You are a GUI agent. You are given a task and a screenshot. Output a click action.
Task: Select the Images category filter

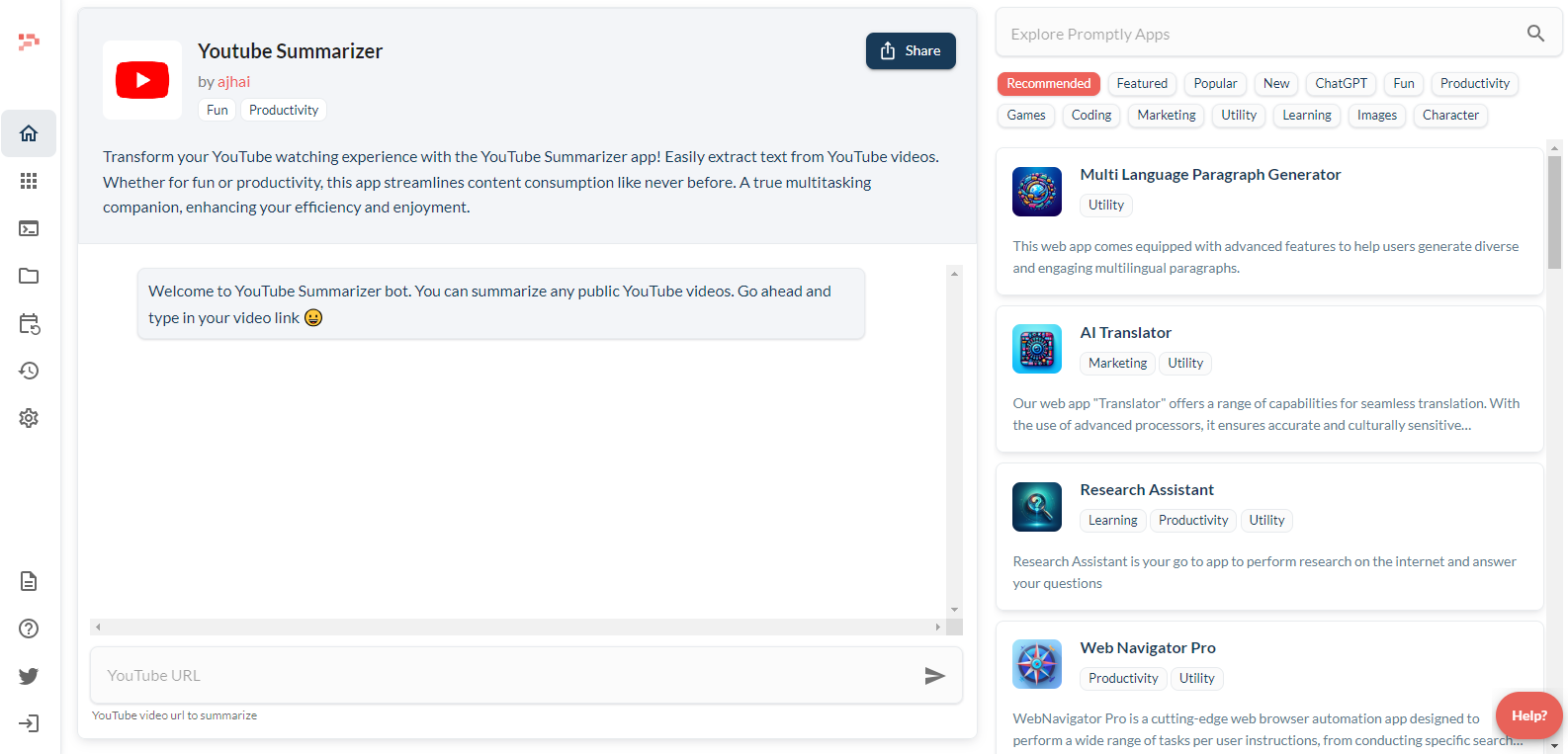(x=1377, y=116)
